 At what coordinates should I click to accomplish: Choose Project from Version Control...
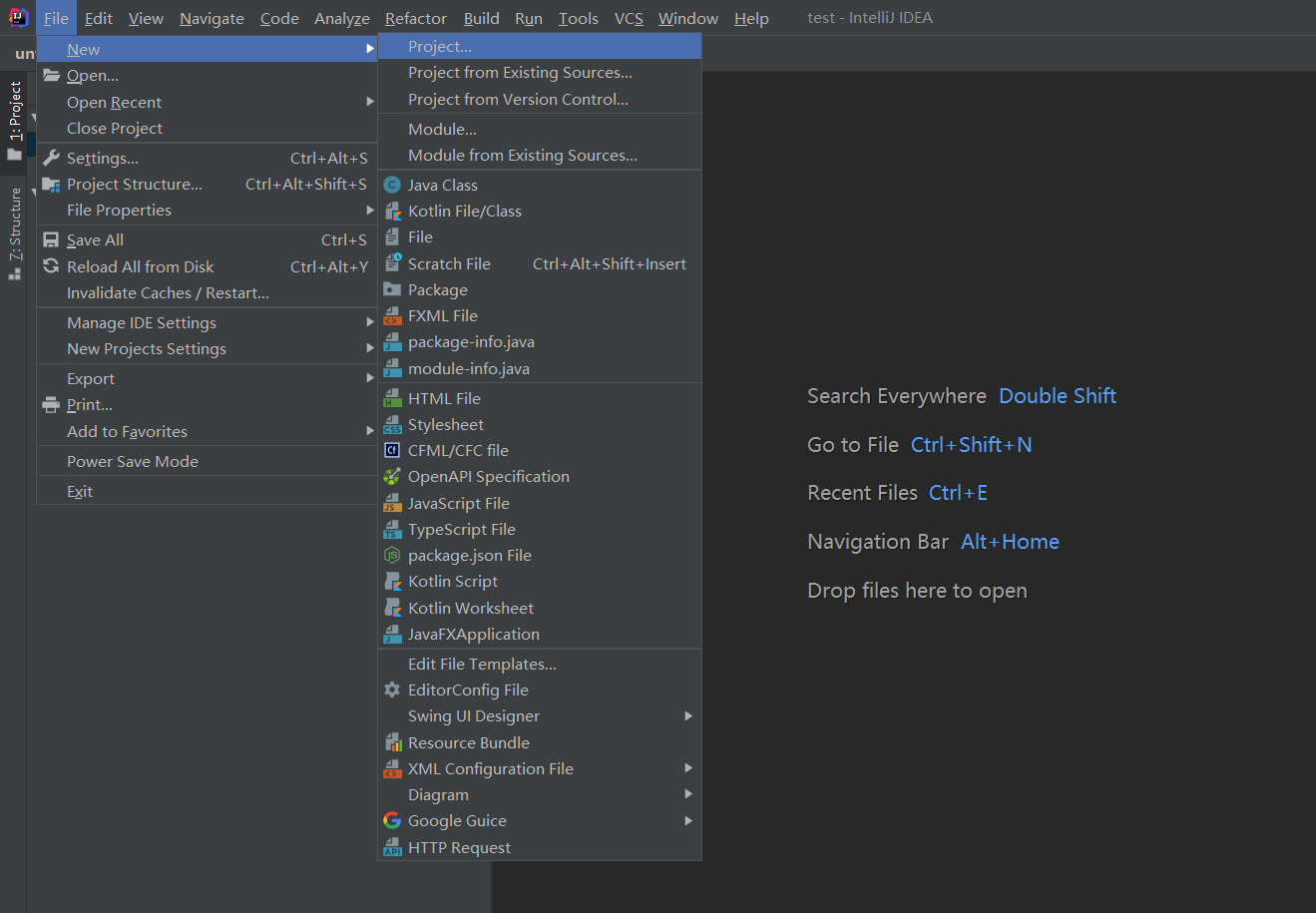point(540,100)
